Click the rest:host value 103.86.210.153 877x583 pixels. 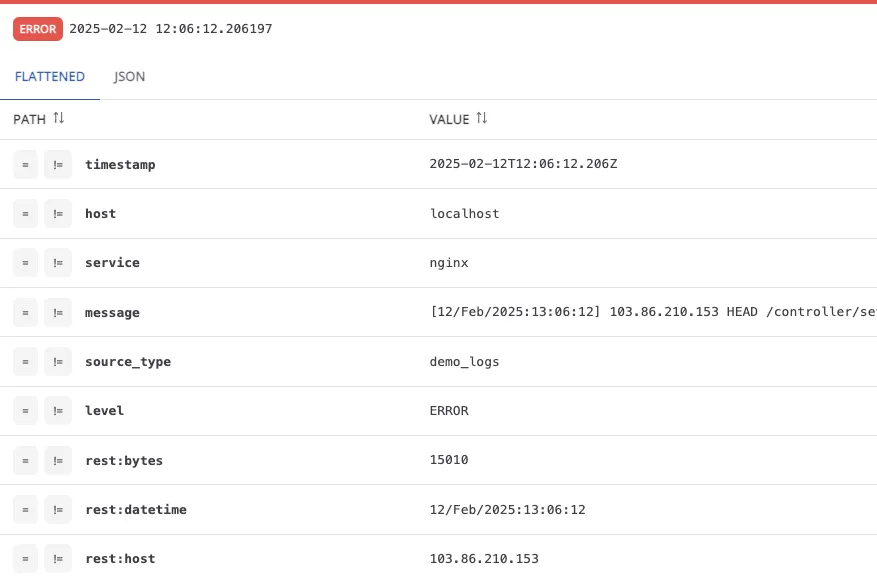484,558
